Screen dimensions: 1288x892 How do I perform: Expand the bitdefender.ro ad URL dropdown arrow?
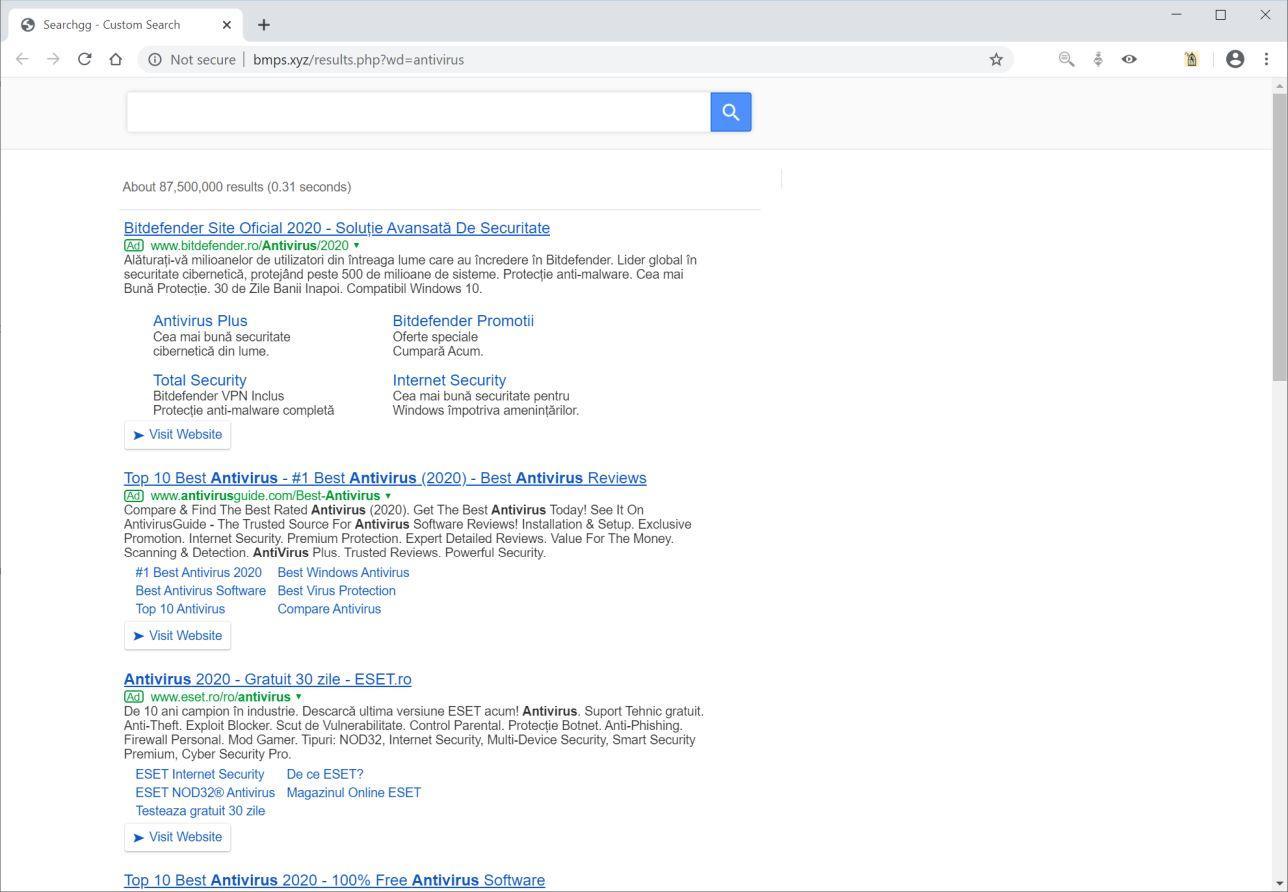coord(356,246)
